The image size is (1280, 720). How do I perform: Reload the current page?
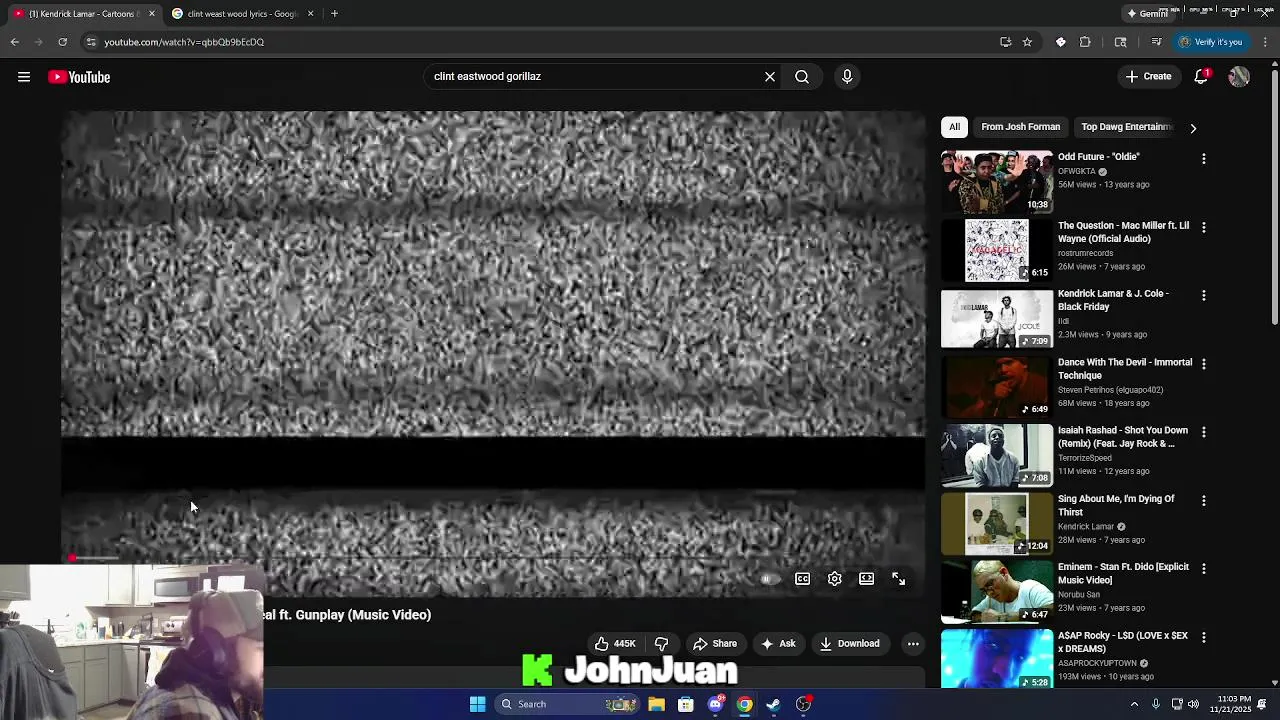tap(62, 42)
